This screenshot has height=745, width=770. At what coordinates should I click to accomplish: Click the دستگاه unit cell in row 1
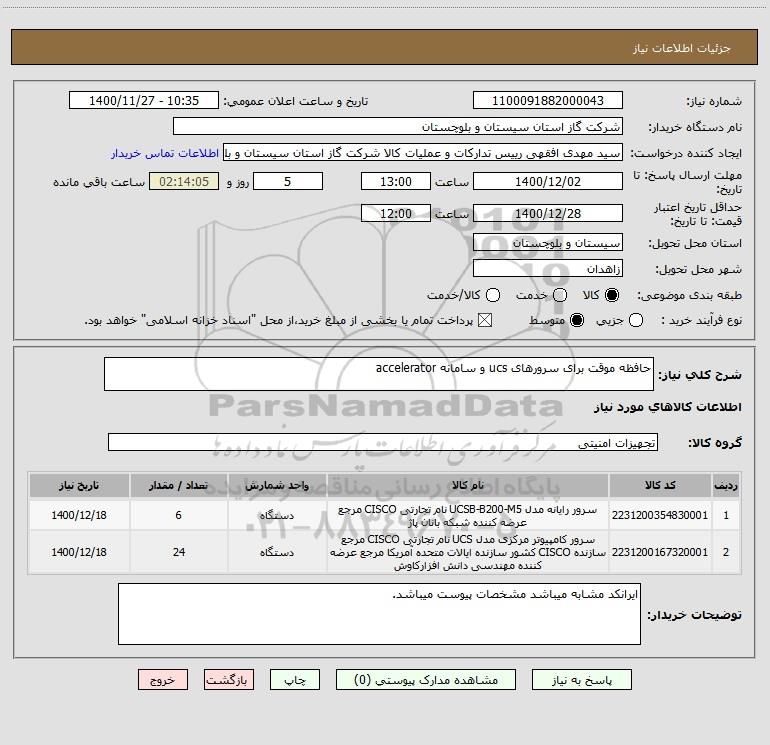point(277,515)
